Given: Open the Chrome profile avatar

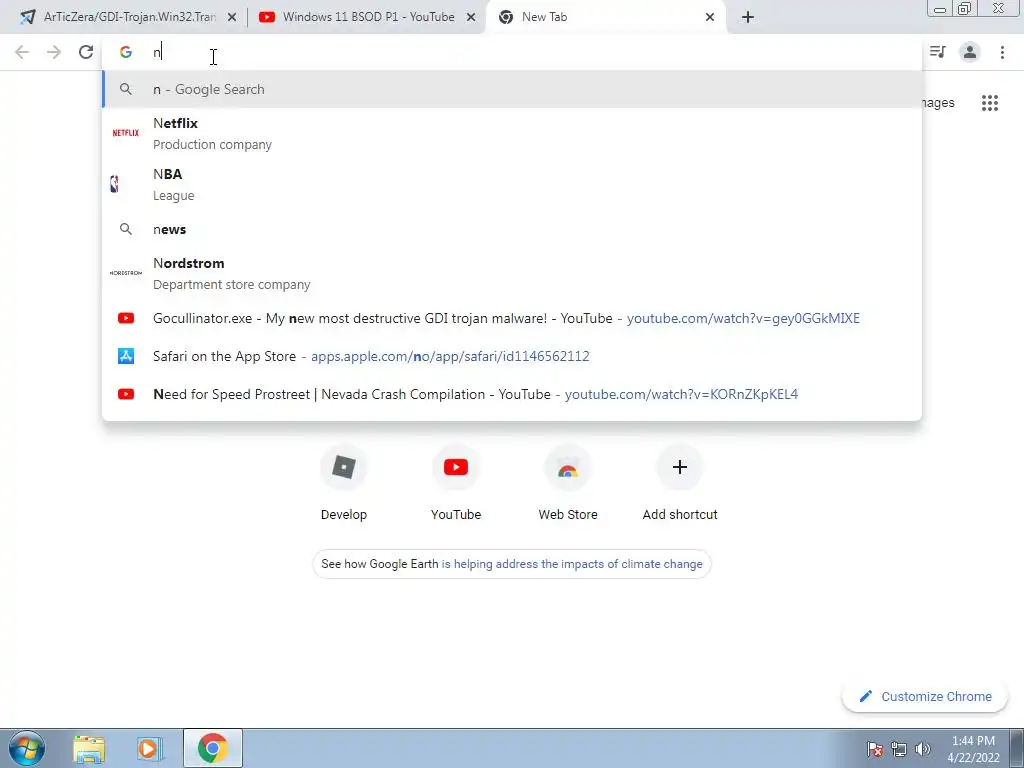Looking at the screenshot, I should (x=970, y=52).
